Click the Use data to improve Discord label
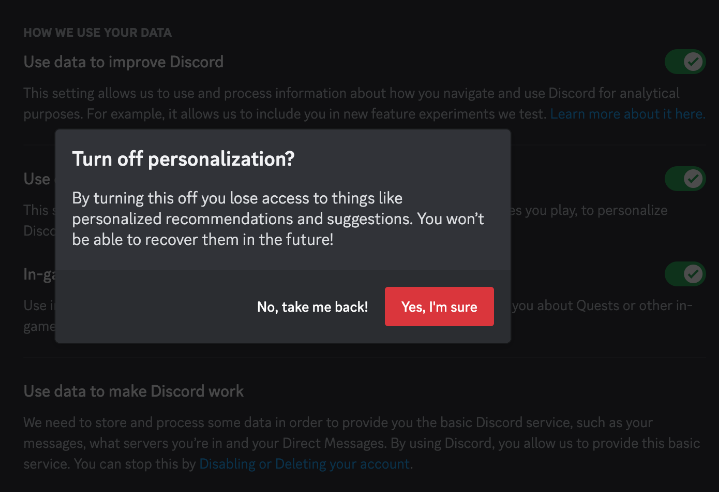The height and width of the screenshot is (493, 719). pyautogui.click(x=123, y=61)
